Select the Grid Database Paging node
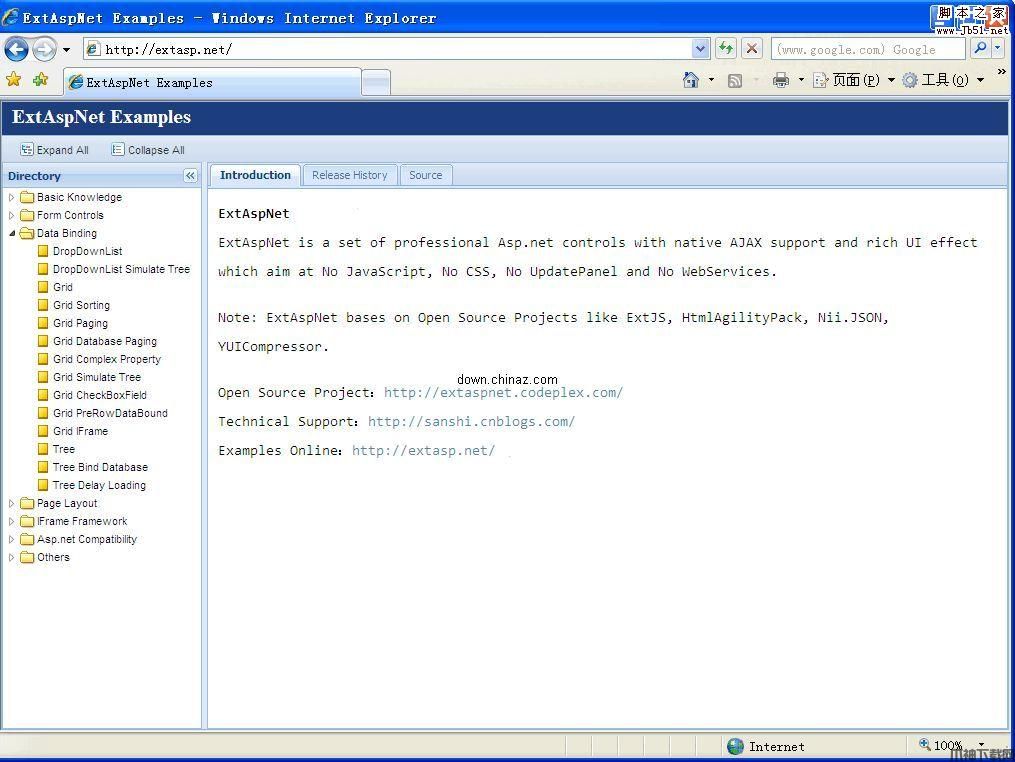The width and height of the screenshot is (1015, 762). tap(105, 341)
